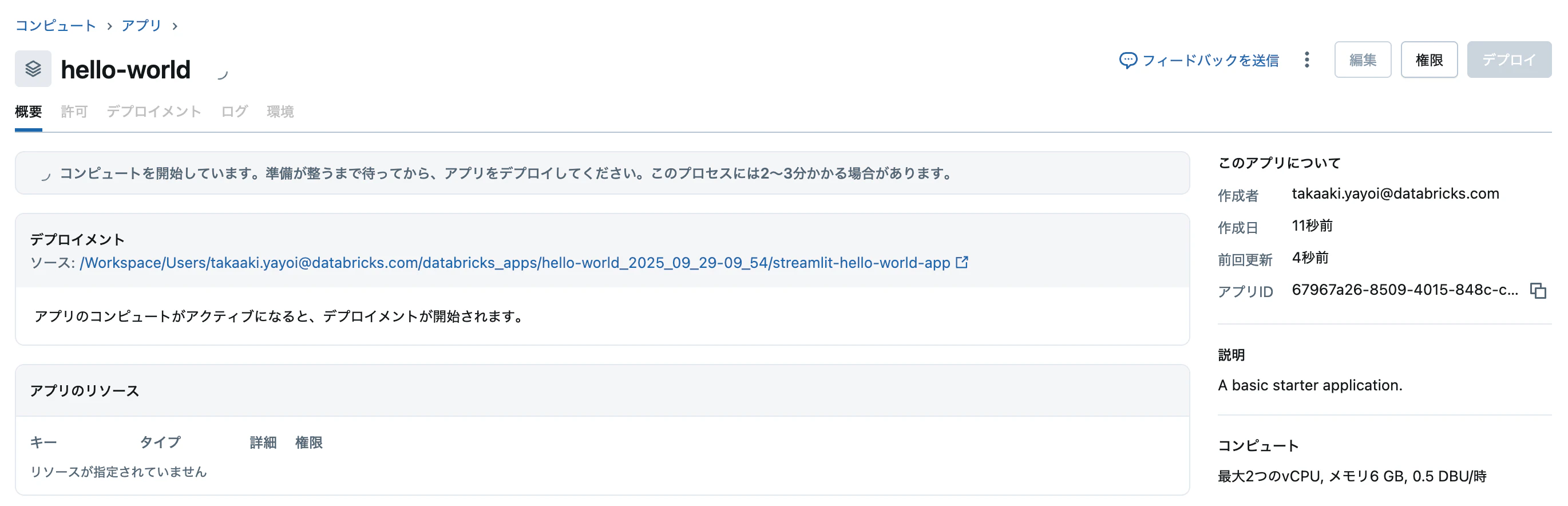1568x506 pixels.
Task: Click the このアプリについて heading
Action: coord(1279,163)
